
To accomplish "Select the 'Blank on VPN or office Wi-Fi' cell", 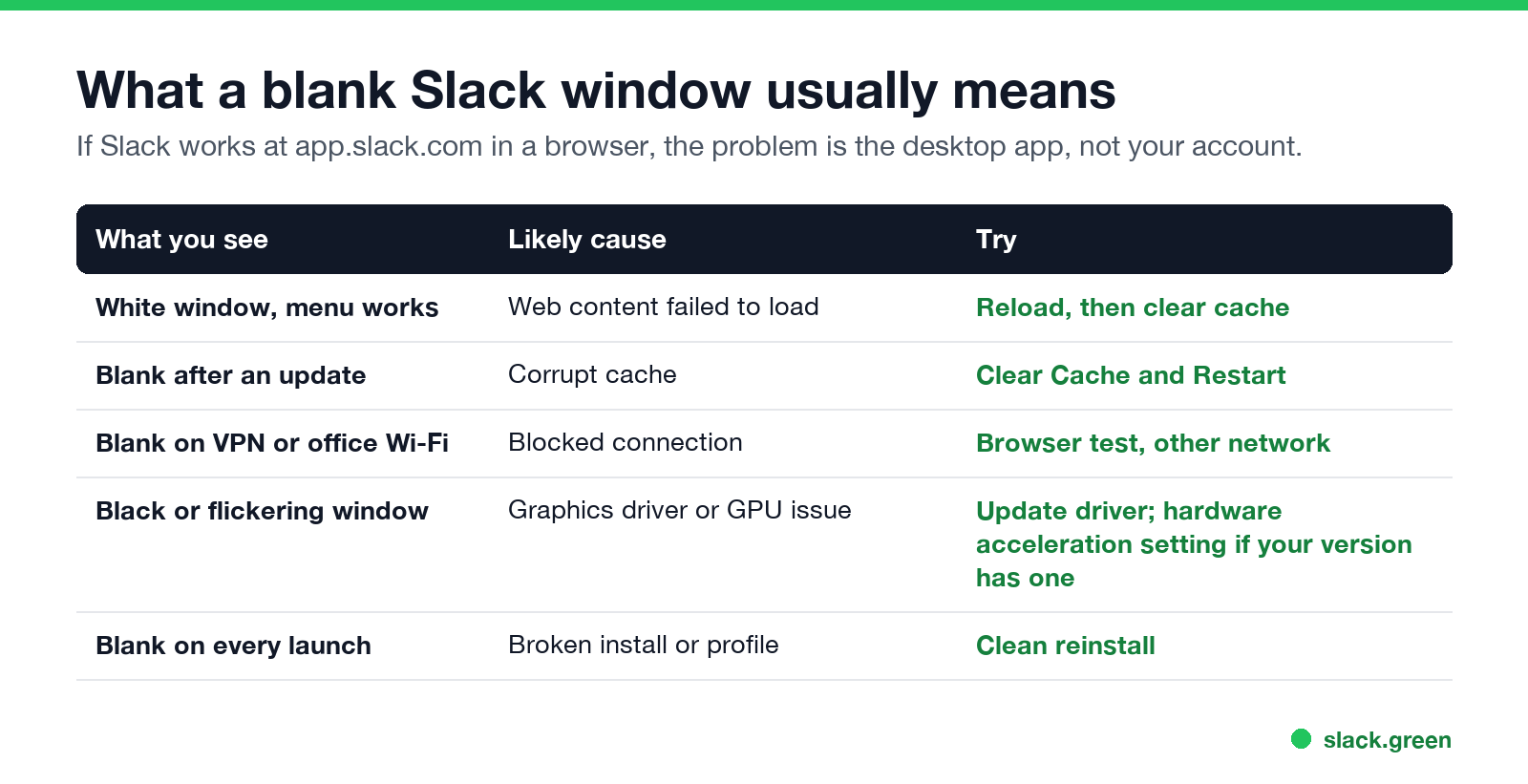I will point(271,443).
